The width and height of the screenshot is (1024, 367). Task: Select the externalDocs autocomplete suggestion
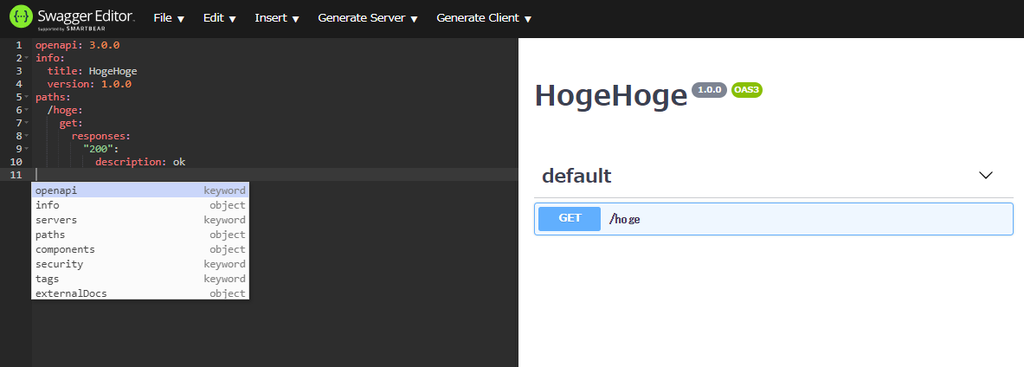(140, 294)
